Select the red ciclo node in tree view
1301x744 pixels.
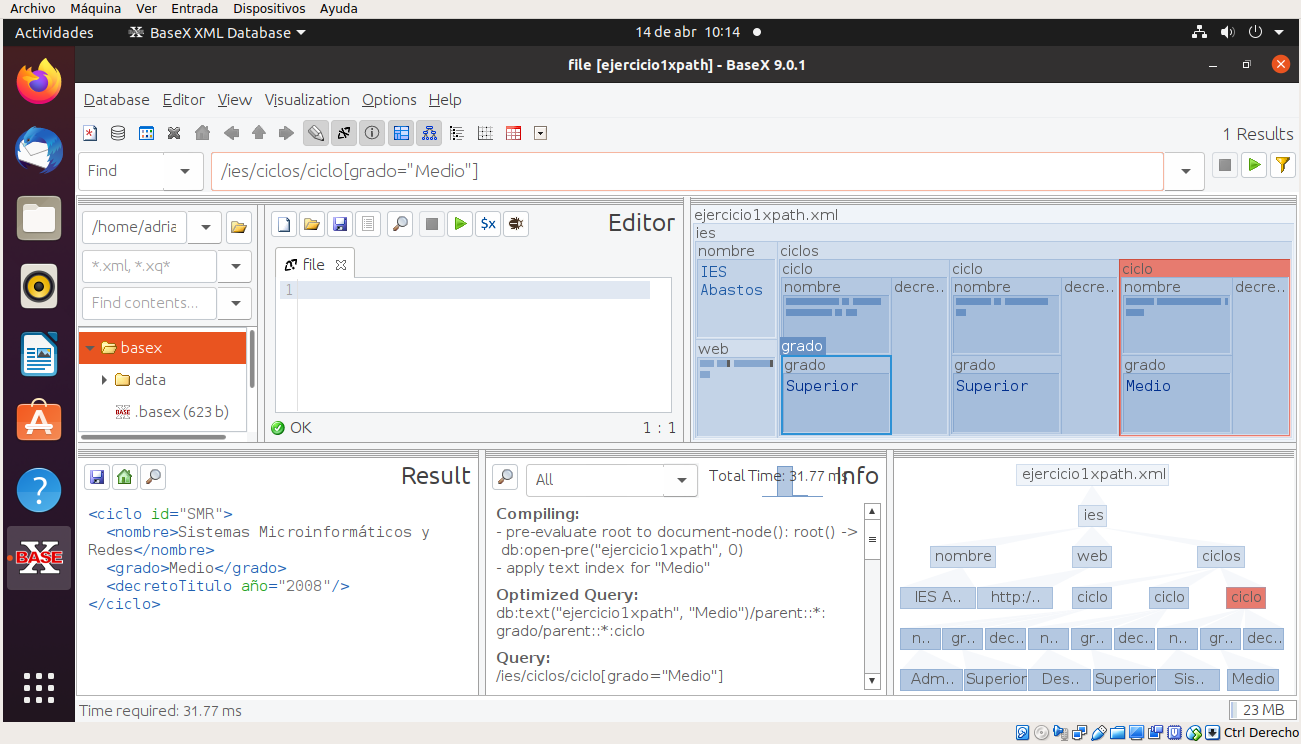pos(1245,597)
